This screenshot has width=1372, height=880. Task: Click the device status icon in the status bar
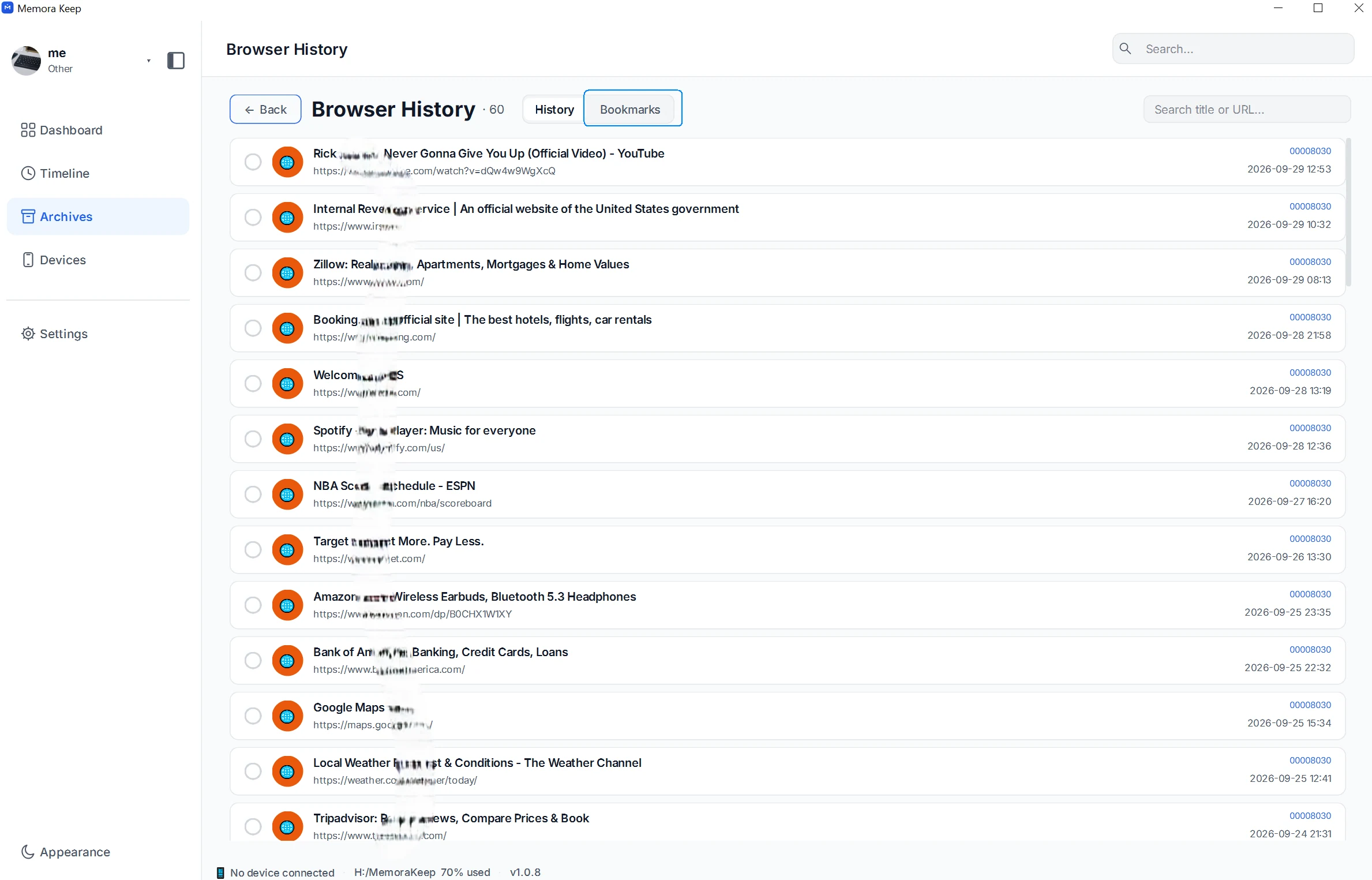220,872
